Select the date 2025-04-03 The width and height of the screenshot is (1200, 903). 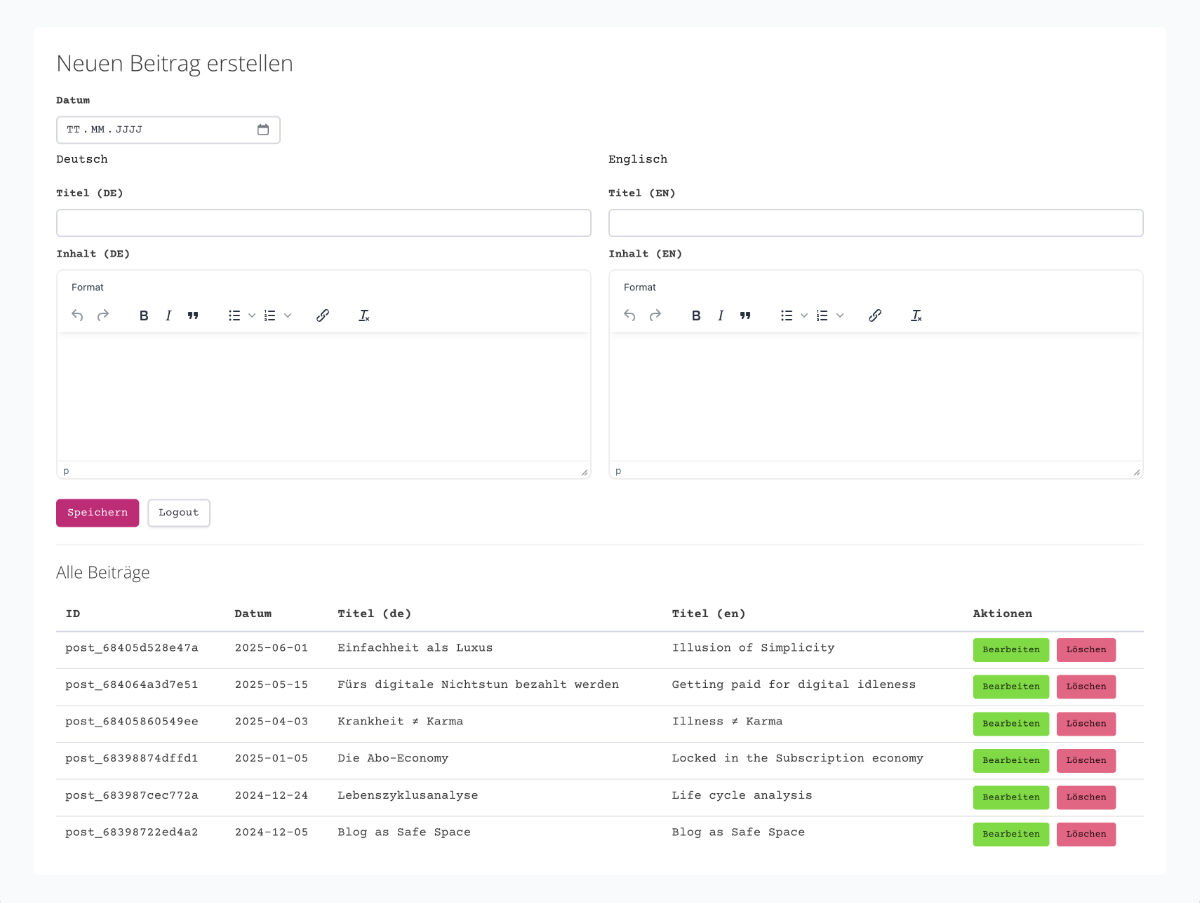click(271, 721)
